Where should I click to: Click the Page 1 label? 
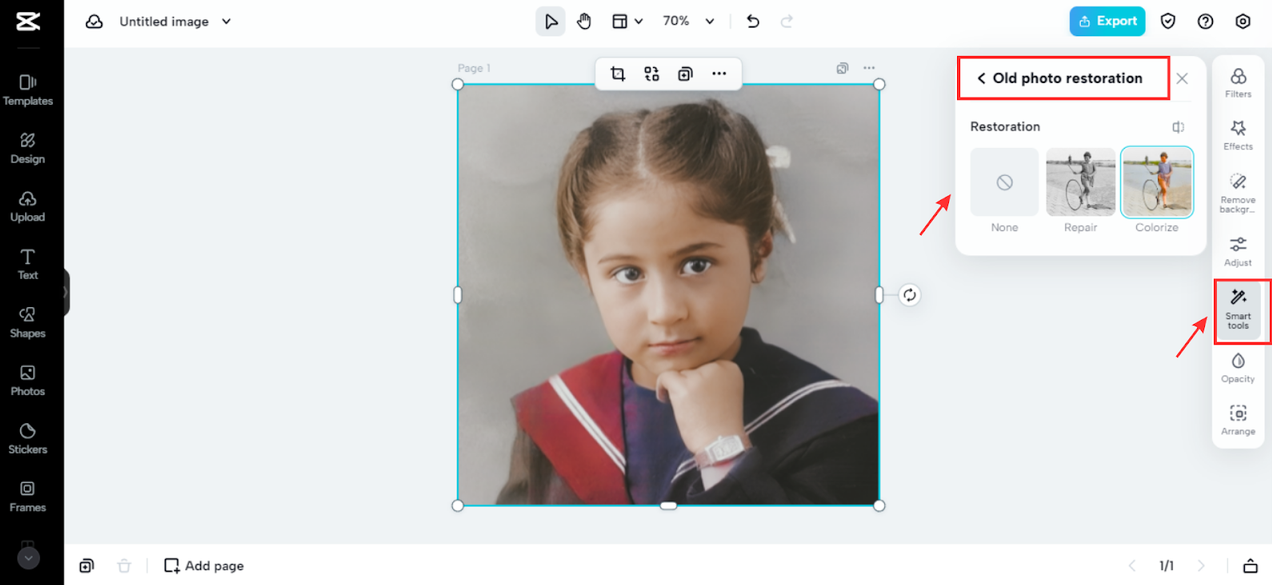474,68
